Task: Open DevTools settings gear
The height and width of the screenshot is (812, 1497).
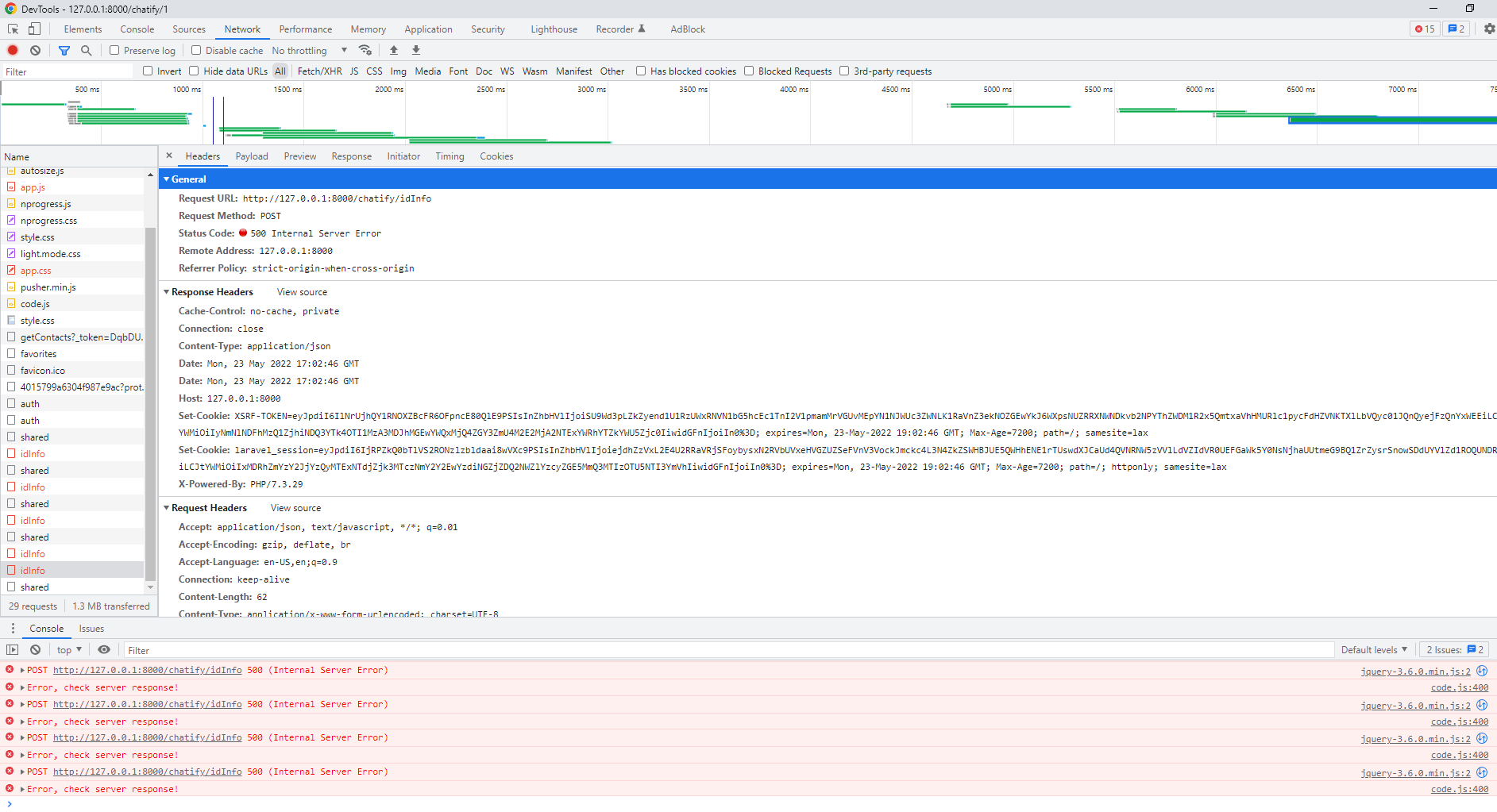Action: 1489,29
